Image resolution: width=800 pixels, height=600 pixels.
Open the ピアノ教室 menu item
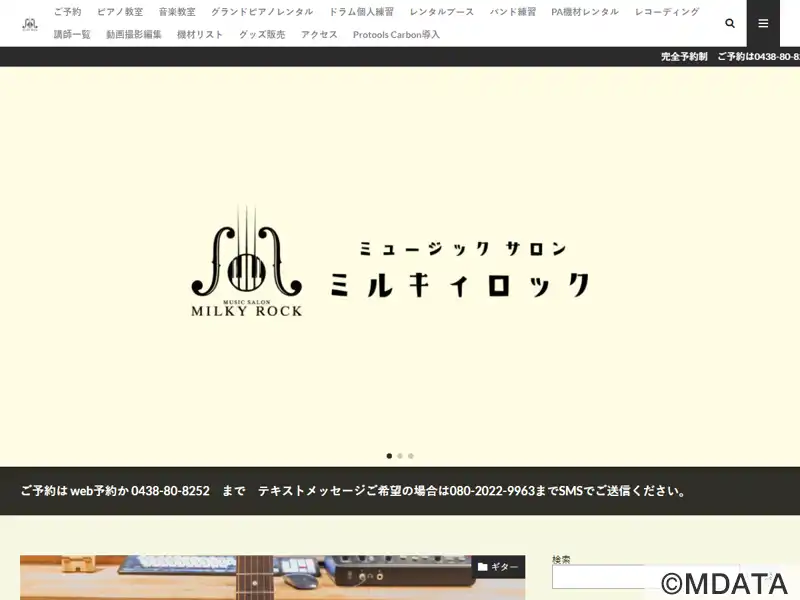coord(120,12)
